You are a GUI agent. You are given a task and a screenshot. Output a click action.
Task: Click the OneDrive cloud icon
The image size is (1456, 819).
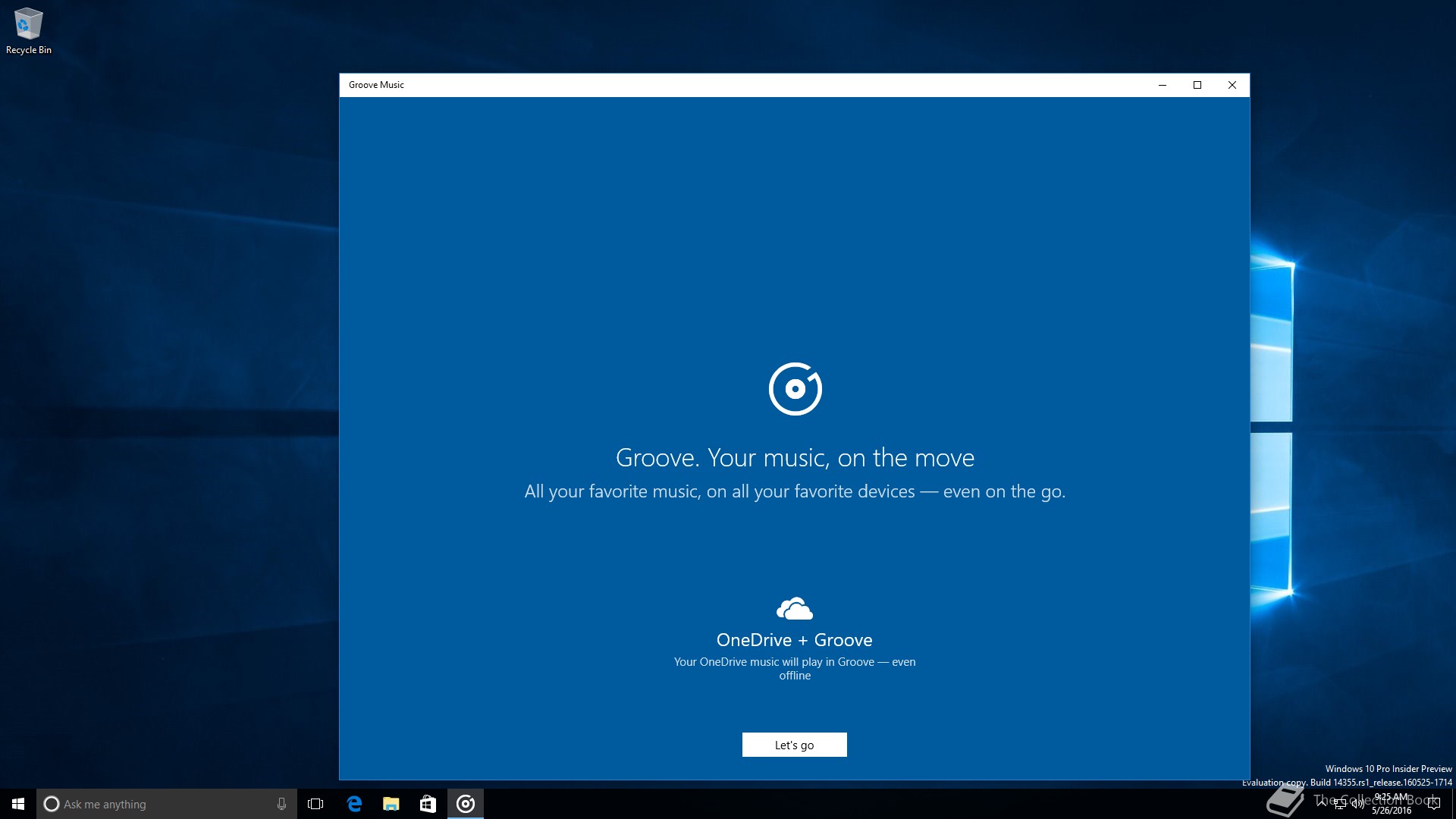[794, 609]
